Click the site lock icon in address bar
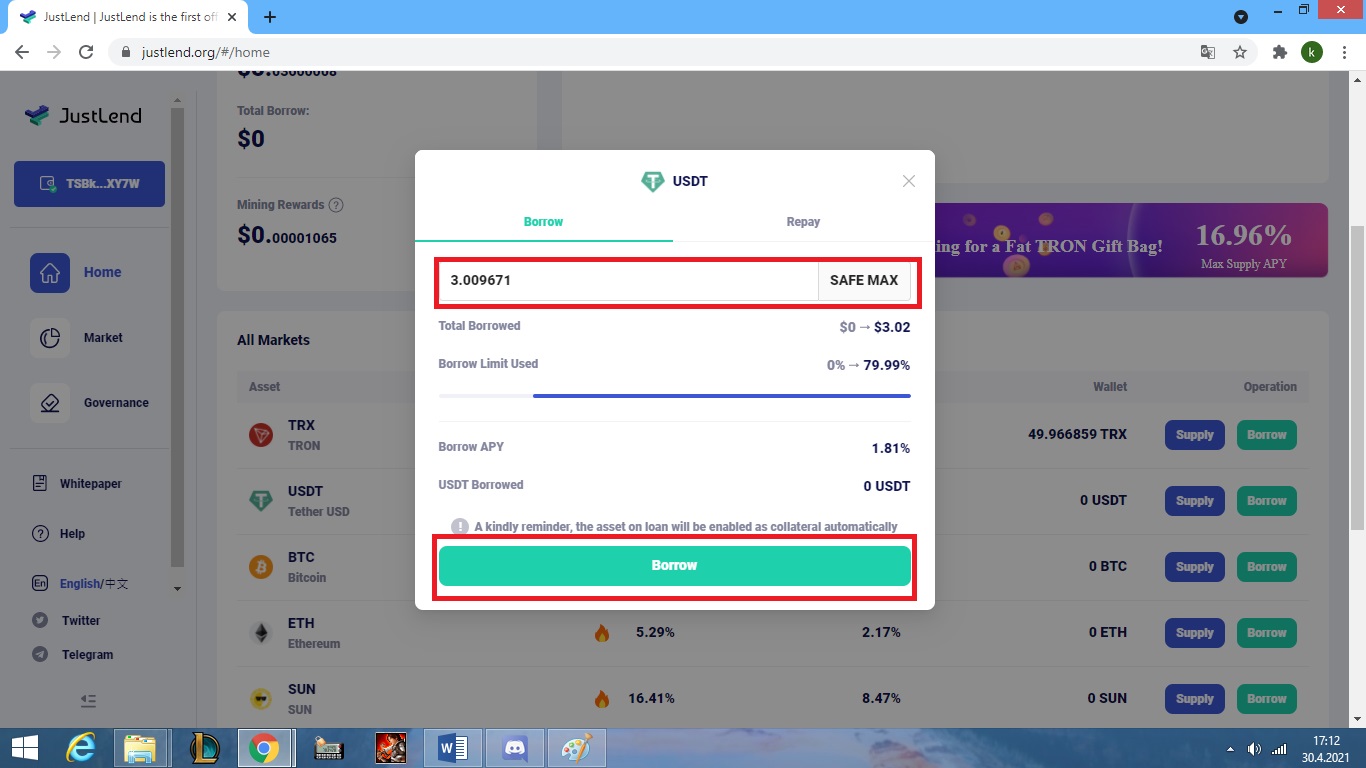Viewport: 1366px width, 768px height. point(125,52)
